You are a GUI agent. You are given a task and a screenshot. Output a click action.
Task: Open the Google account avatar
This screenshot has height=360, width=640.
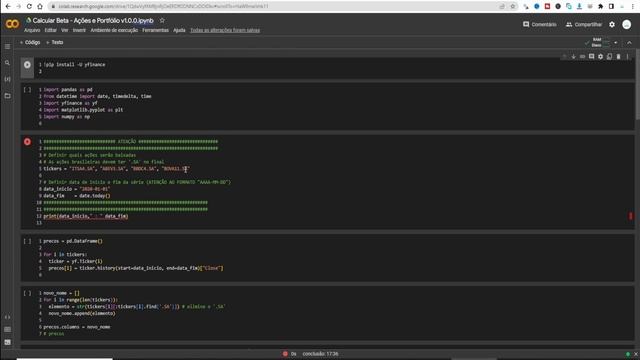tap(627, 24)
